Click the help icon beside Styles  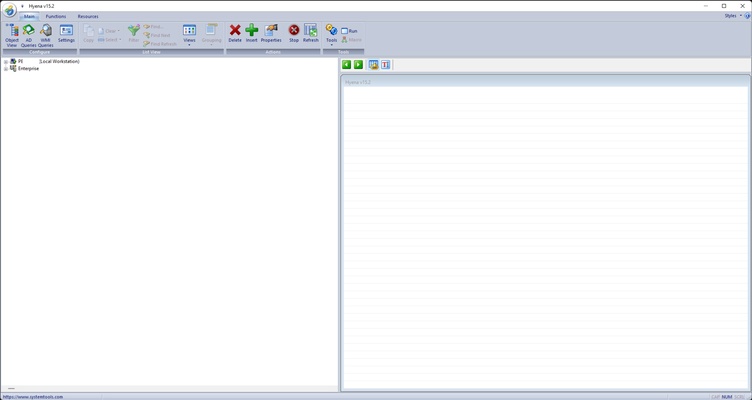(x=748, y=16)
